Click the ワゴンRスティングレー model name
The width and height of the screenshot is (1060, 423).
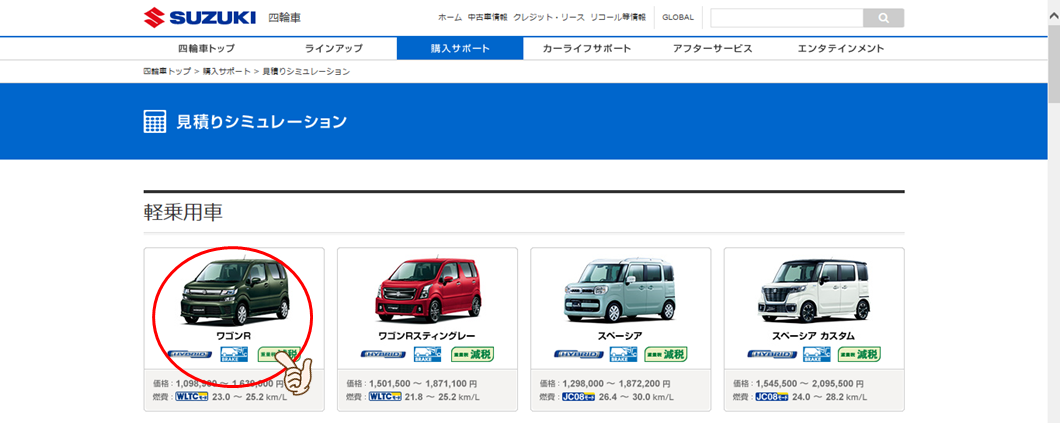click(x=427, y=335)
